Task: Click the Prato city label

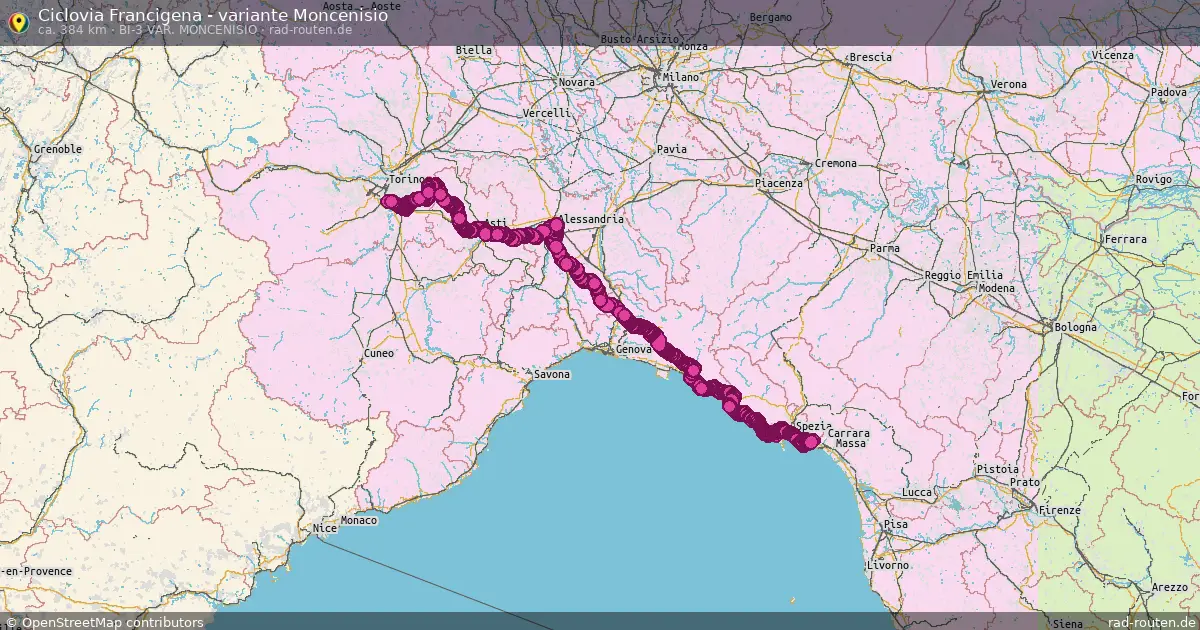Action: pos(1024,483)
